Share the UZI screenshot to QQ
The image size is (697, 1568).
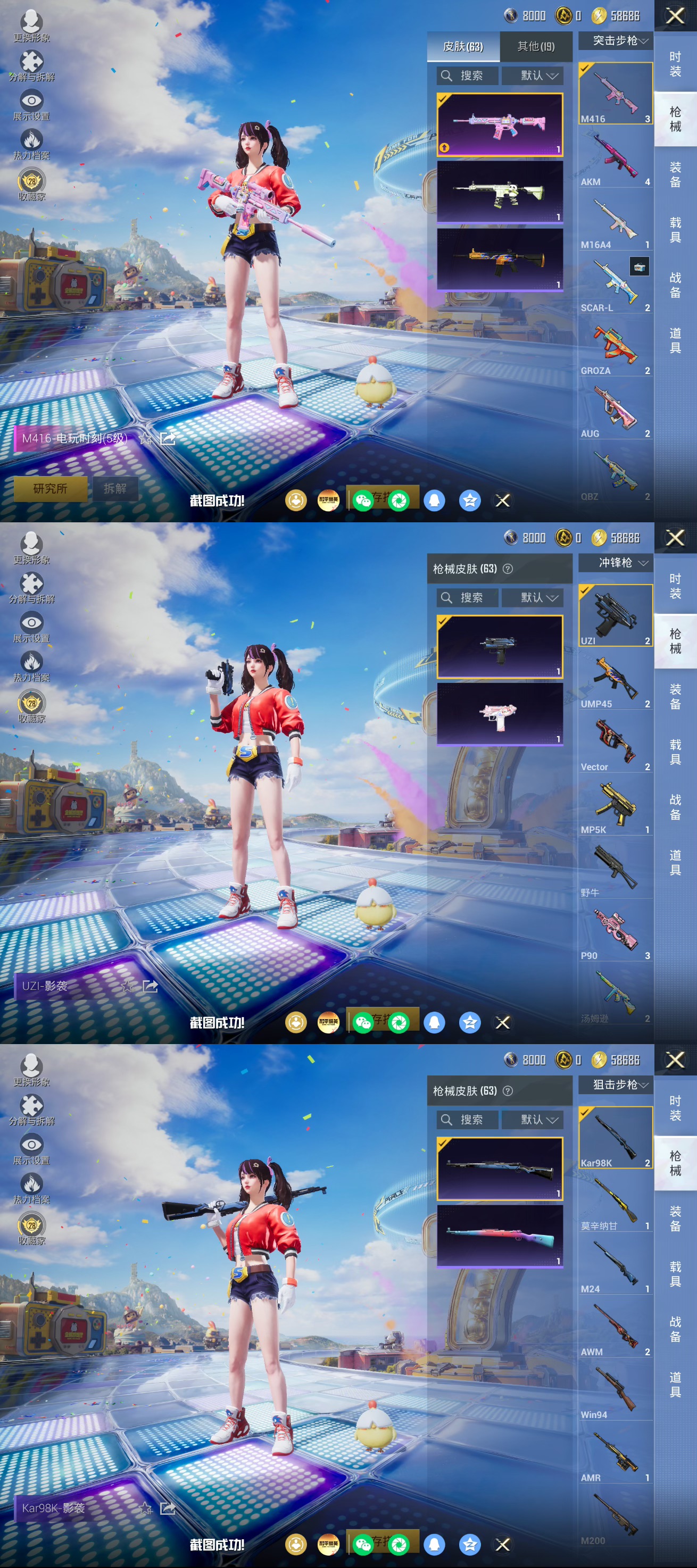click(435, 1023)
